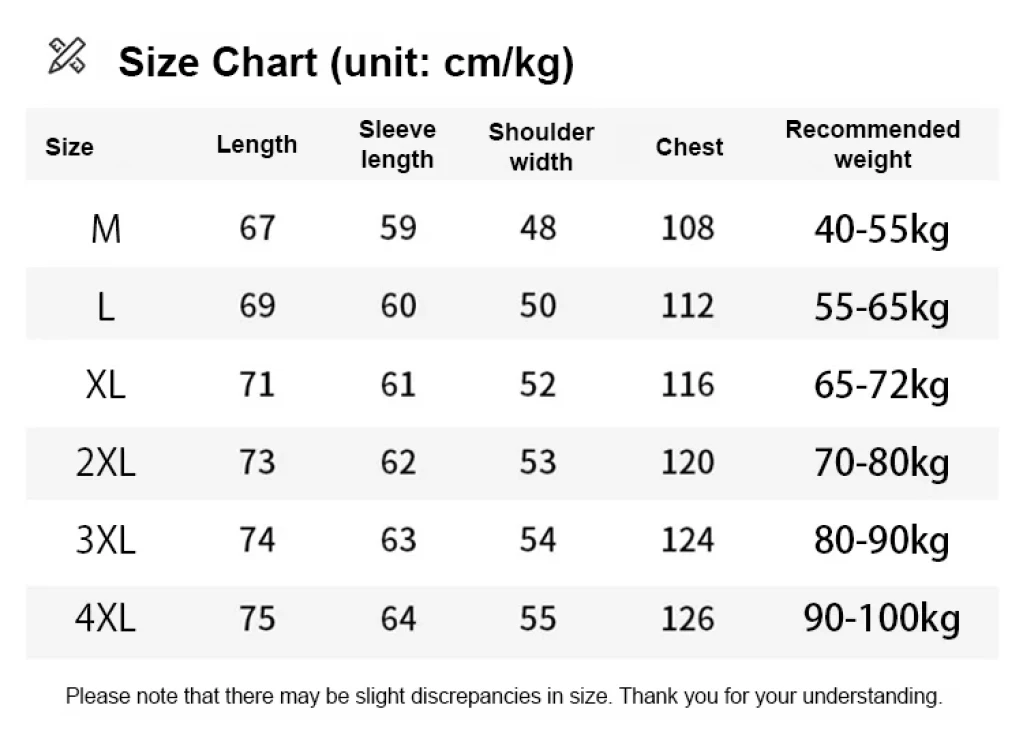
Task: Click chest value 116 for XL
Action: pos(688,384)
